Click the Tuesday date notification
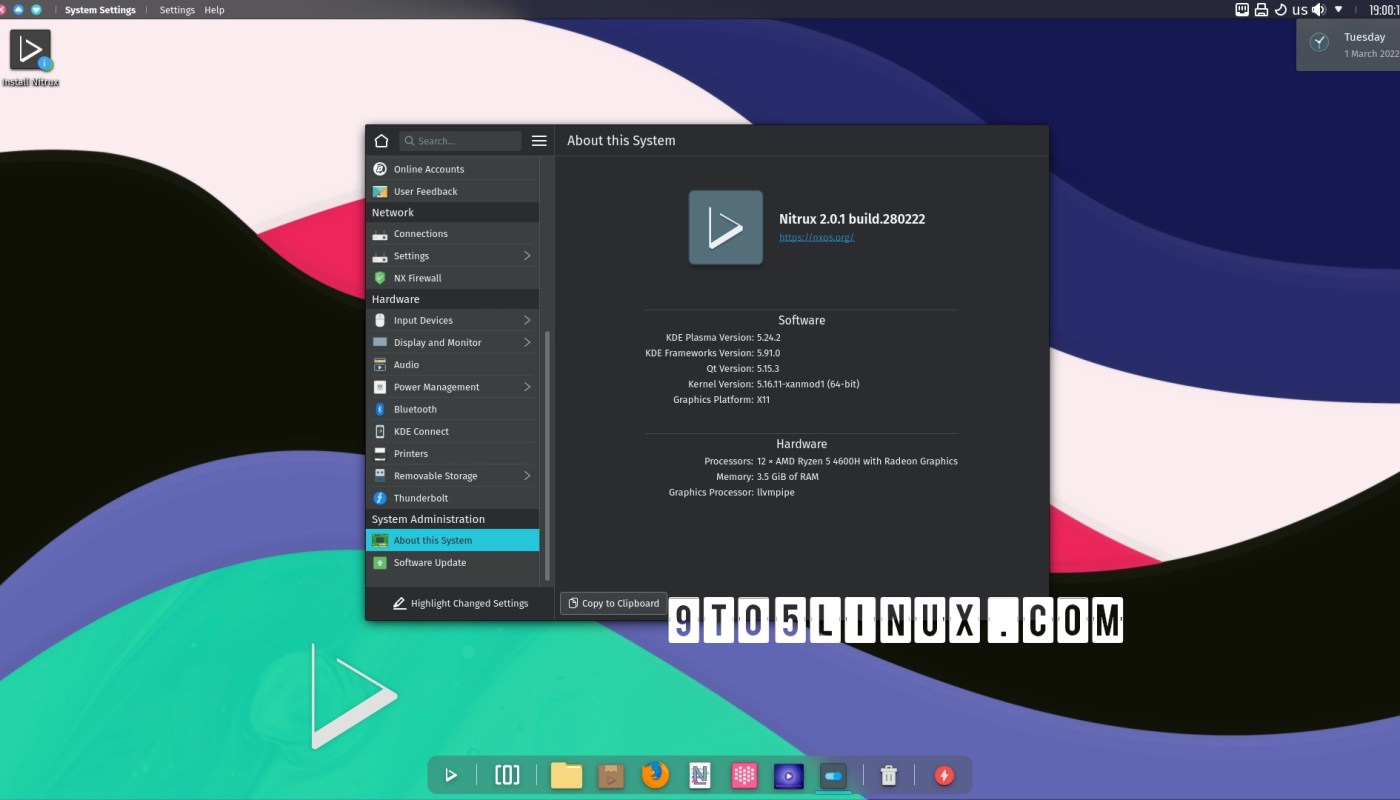Image resolution: width=1400 pixels, height=800 pixels. [1349, 44]
